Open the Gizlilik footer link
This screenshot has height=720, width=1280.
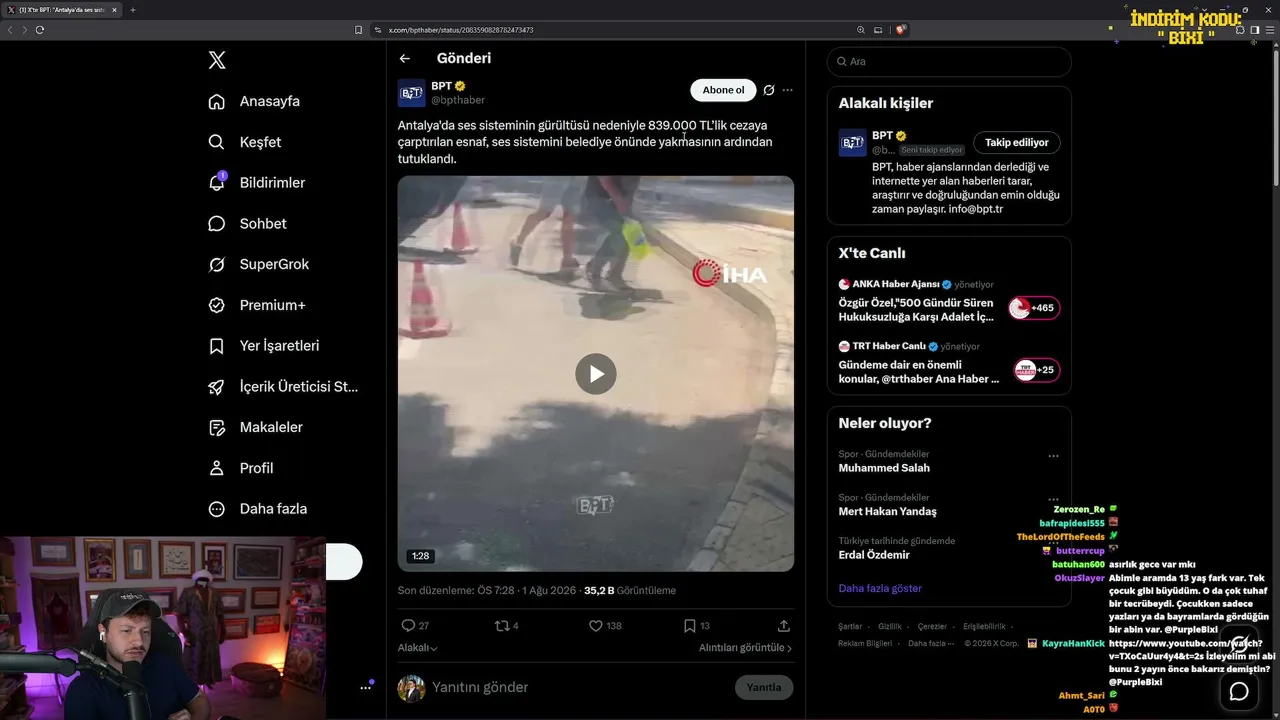pyautogui.click(x=890, y=627)
